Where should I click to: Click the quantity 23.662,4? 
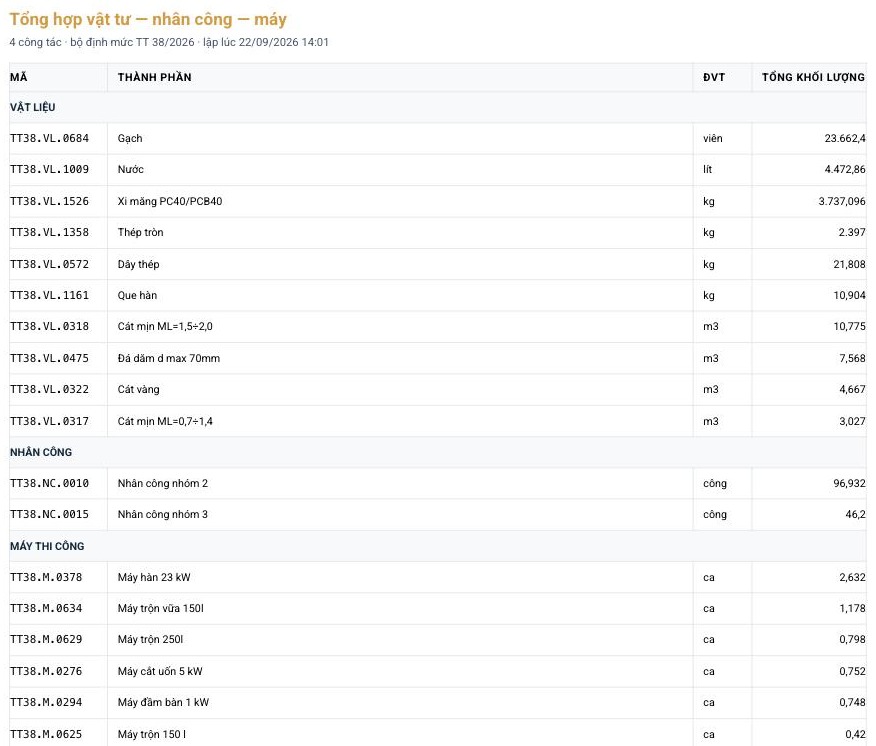pyautogui.click(x=845, y=138)
